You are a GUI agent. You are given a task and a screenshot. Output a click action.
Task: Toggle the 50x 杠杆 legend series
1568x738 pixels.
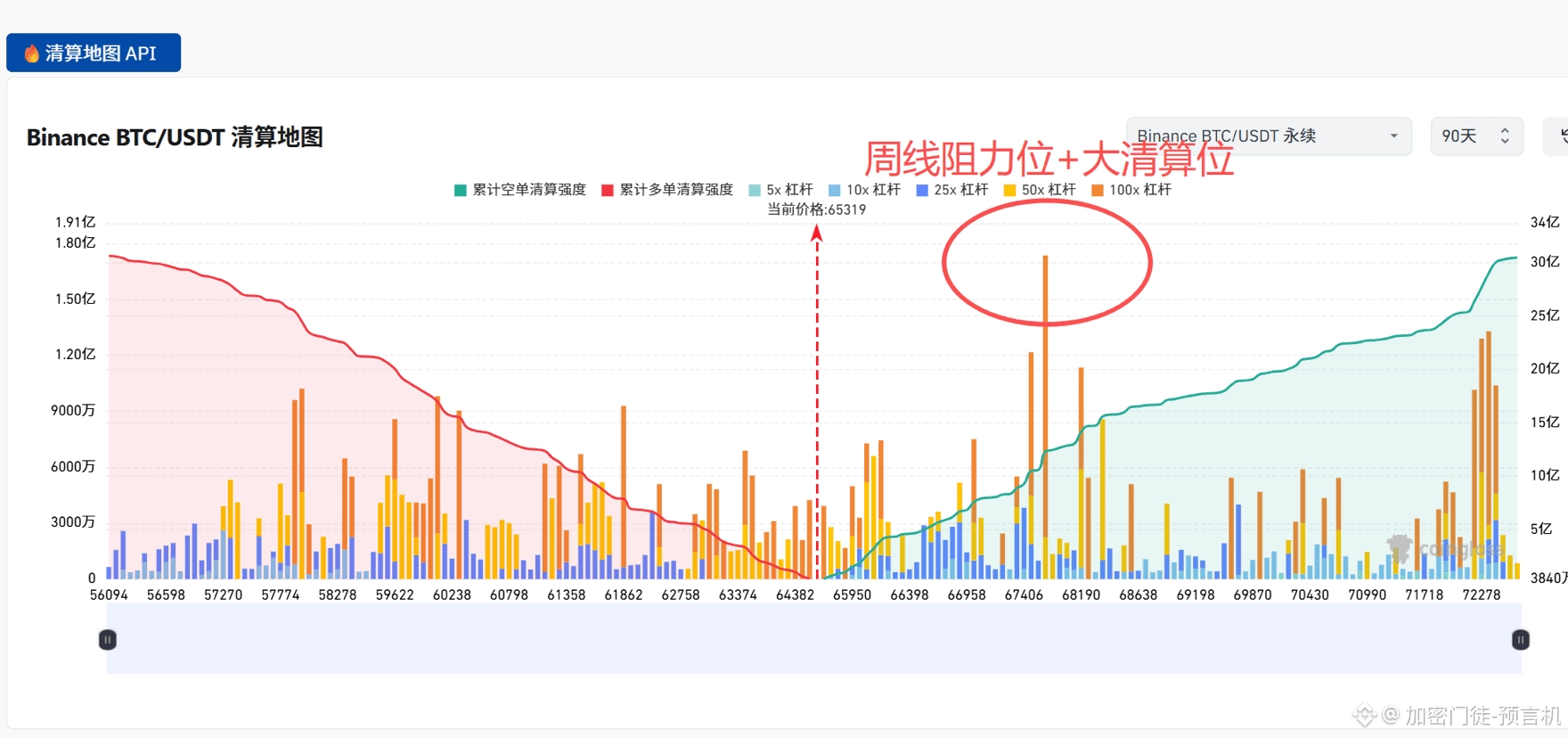click(x=1040, y=190)
